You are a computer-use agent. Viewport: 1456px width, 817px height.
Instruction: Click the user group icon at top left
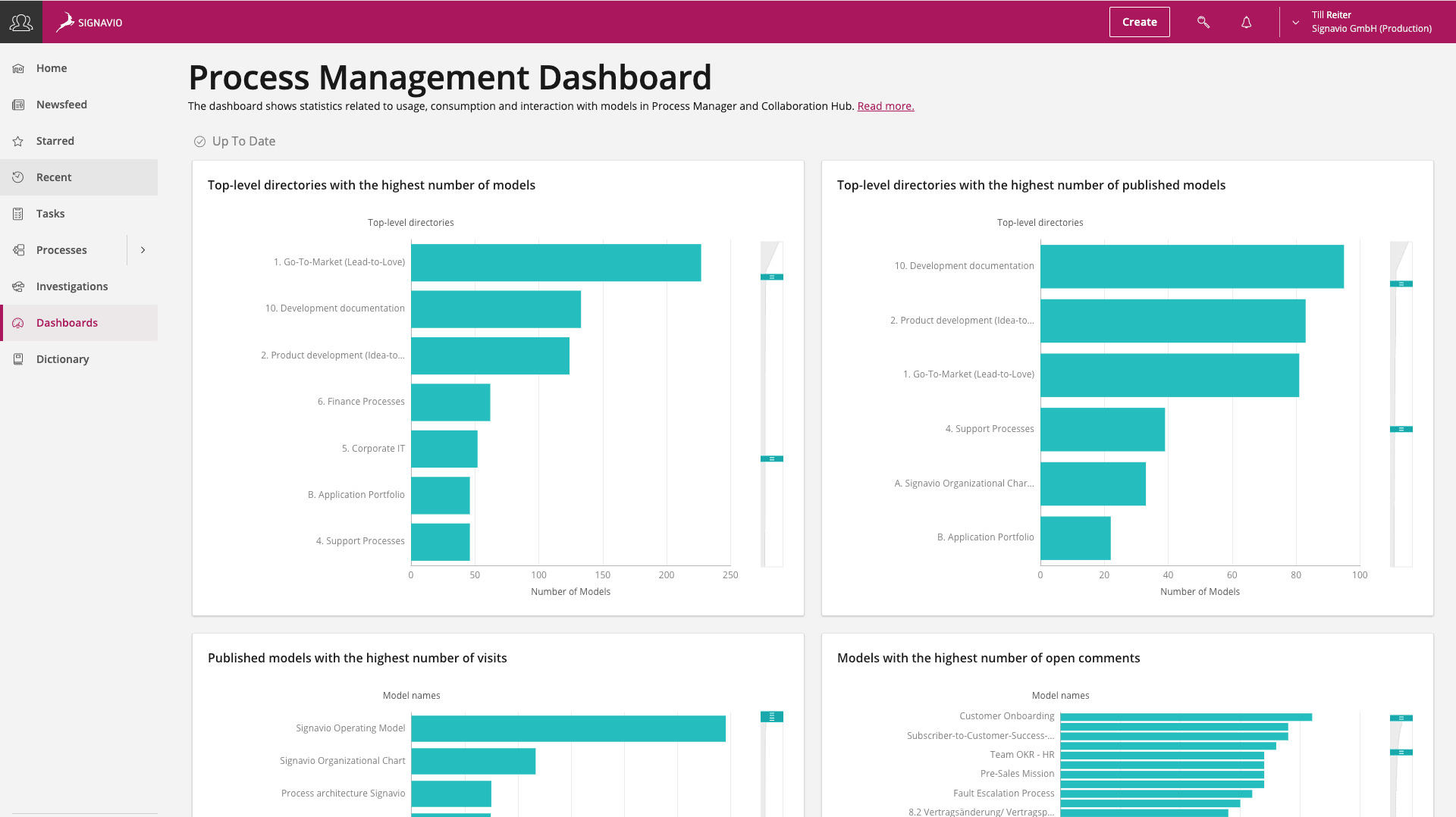tap(21, 22)
